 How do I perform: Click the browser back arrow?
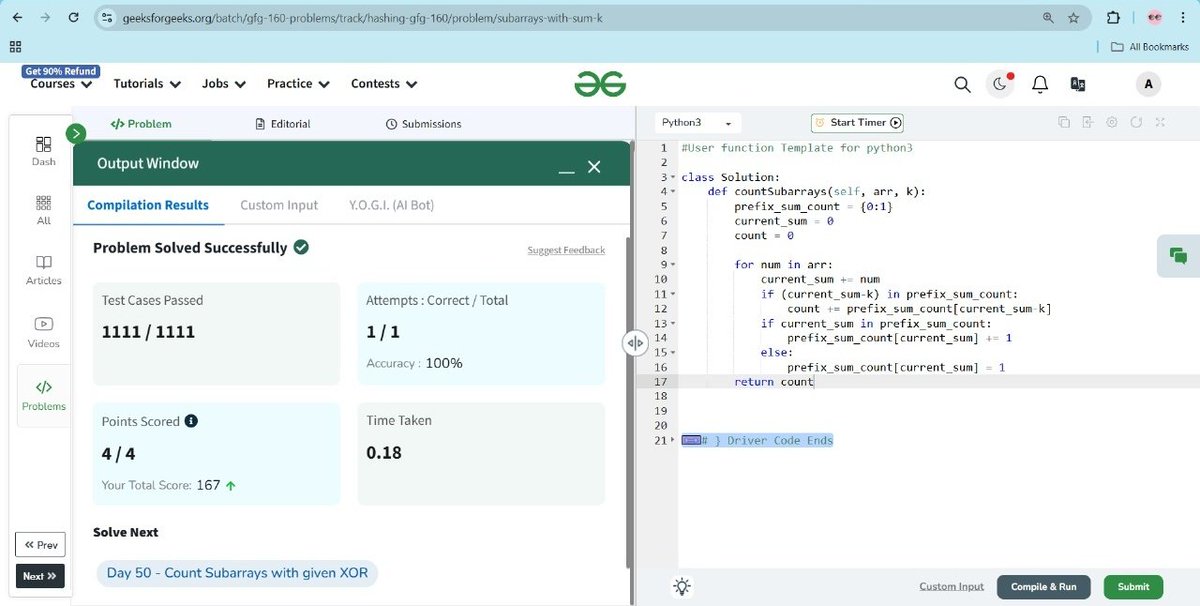coord(17,18)
